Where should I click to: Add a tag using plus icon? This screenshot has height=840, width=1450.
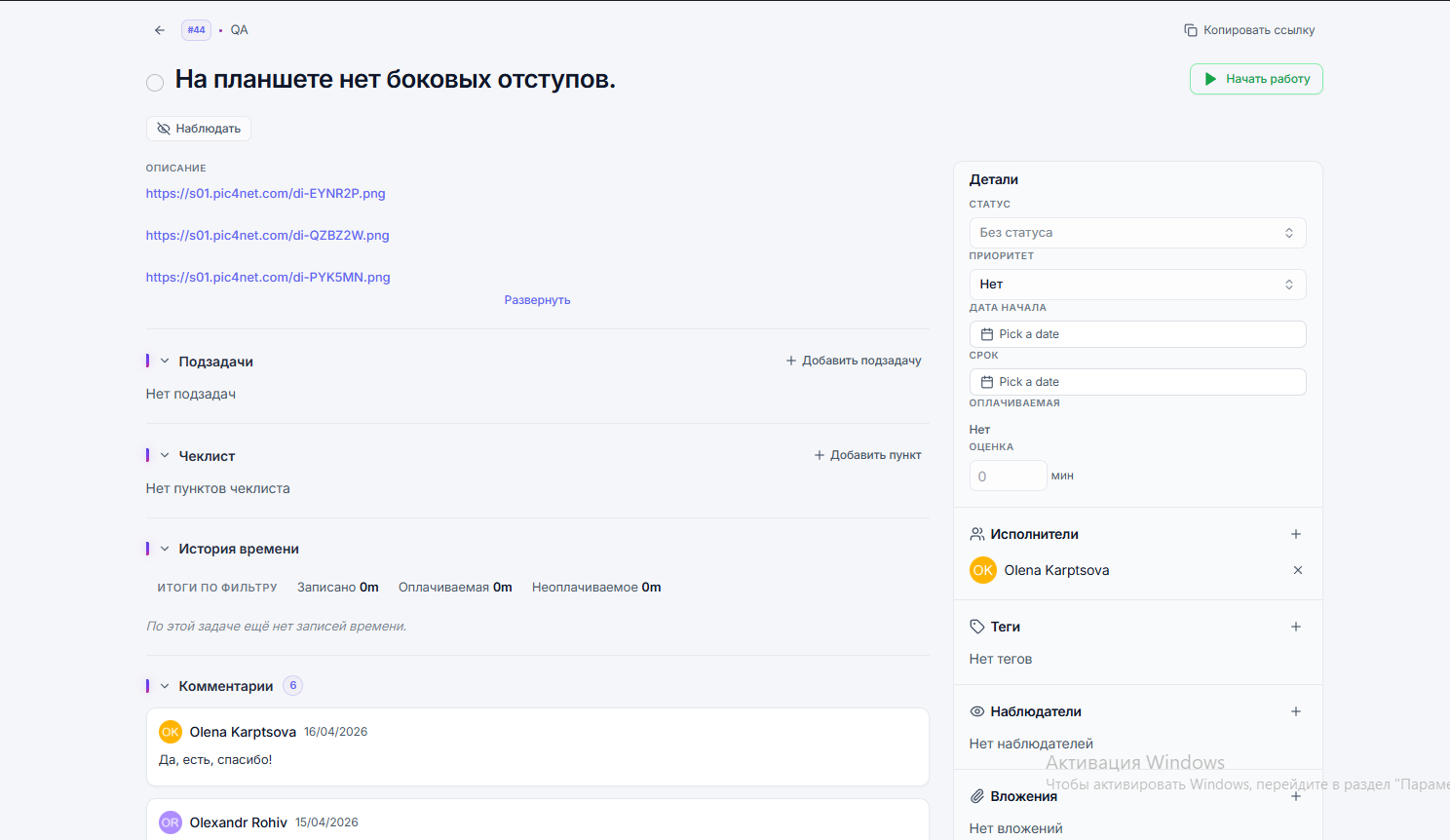[1296, 627]
